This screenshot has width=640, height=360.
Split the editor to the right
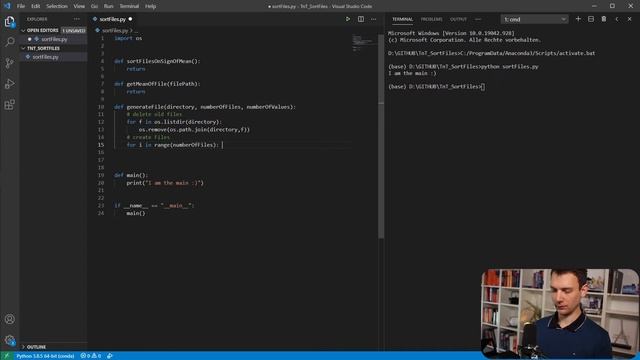[x=361, y=19]
